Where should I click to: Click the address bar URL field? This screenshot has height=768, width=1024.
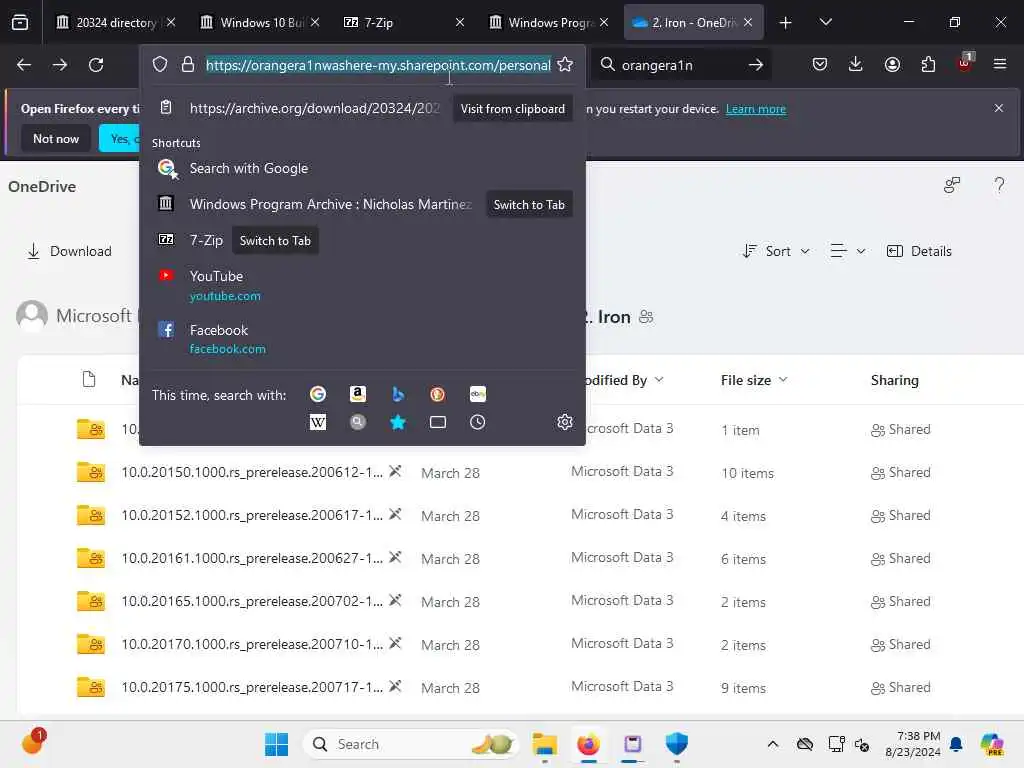pos(378,65)
